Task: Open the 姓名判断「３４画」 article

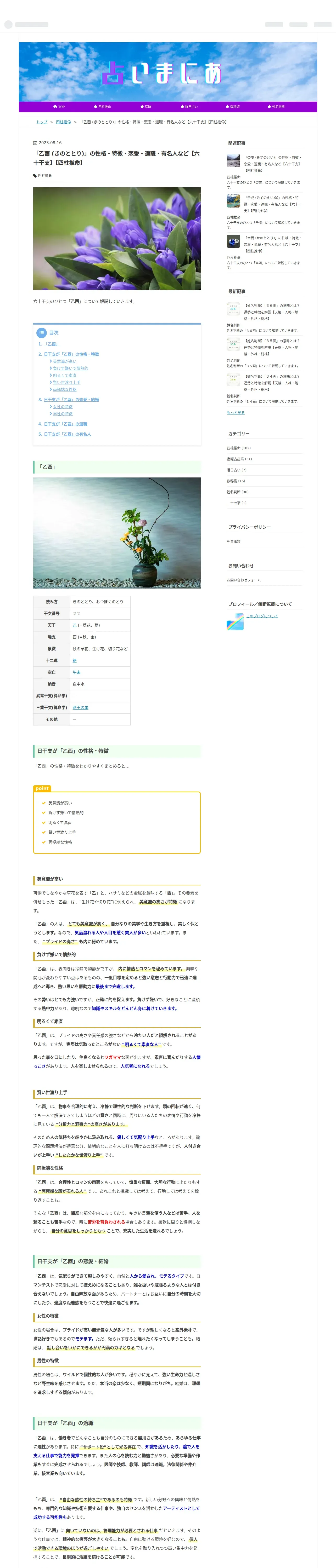Action: pos(272,383)
